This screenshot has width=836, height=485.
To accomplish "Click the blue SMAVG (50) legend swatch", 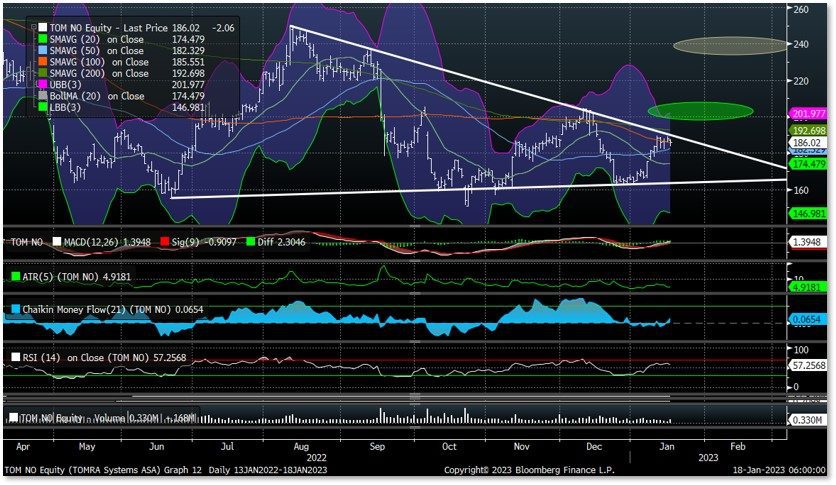I will click(x=42, y=51).
